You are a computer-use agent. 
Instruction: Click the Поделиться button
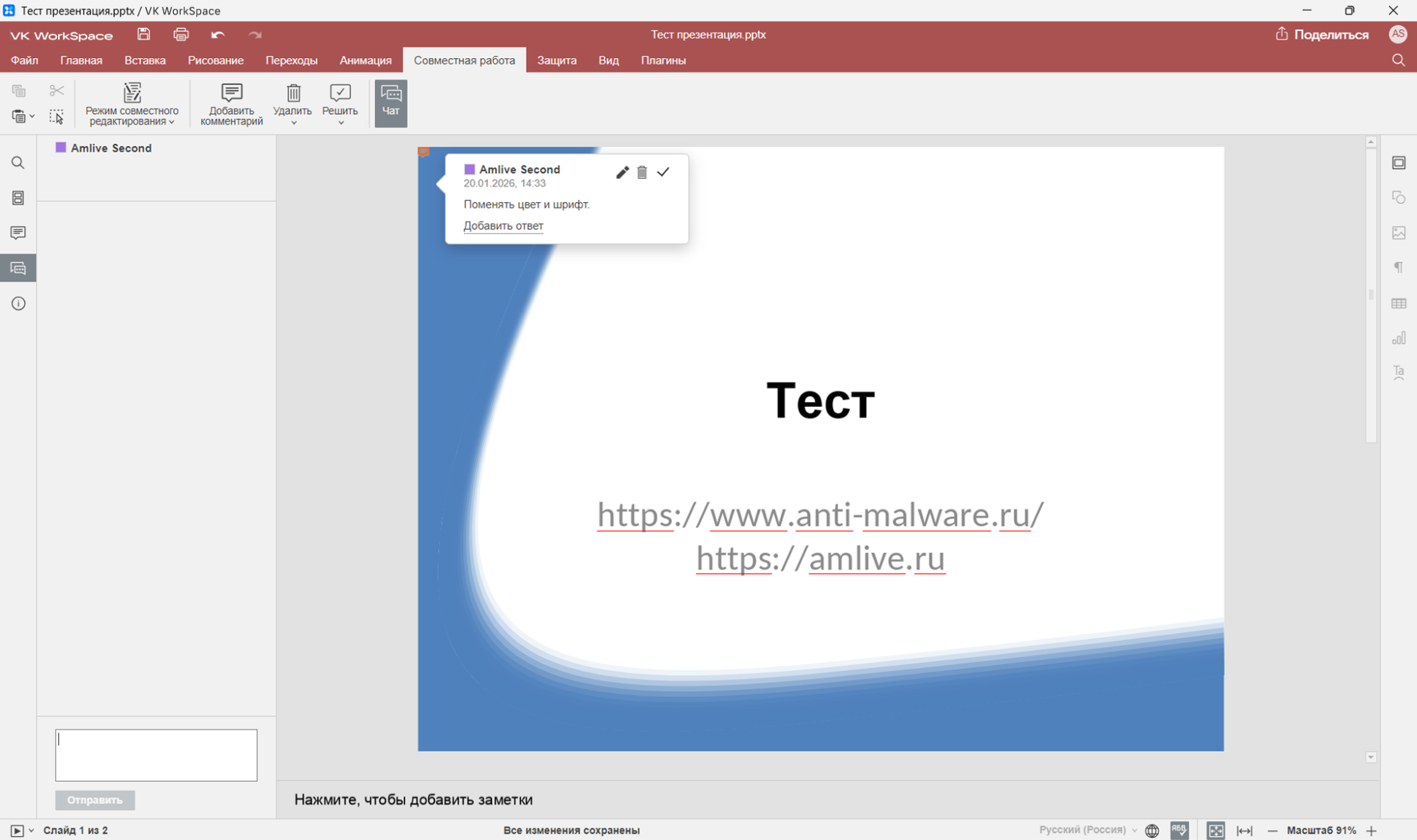click(x=1322, y=34)
